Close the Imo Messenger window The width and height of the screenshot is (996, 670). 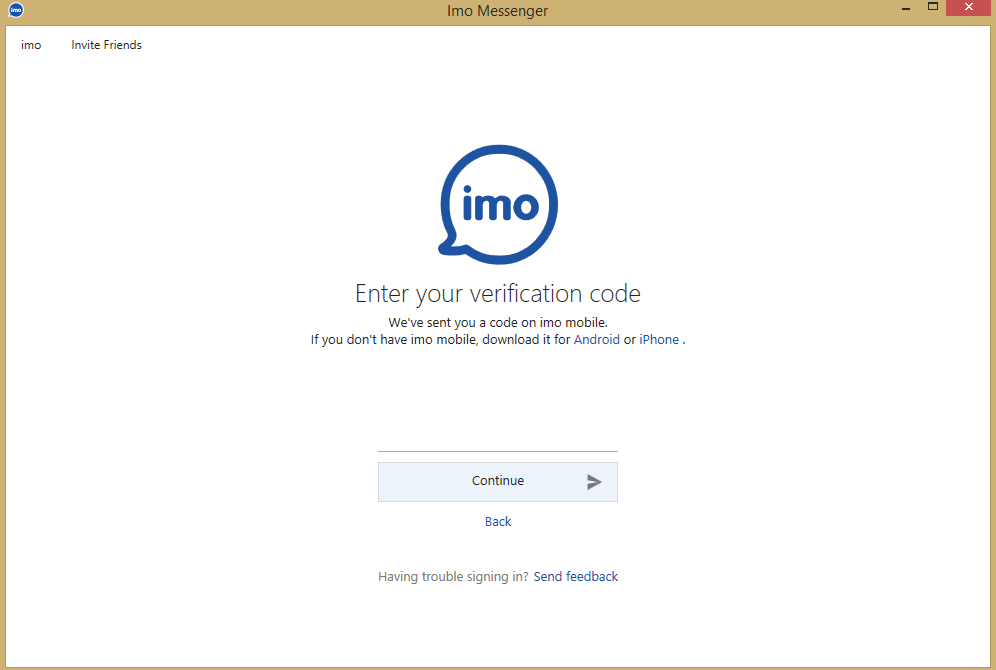pos(969,8)
